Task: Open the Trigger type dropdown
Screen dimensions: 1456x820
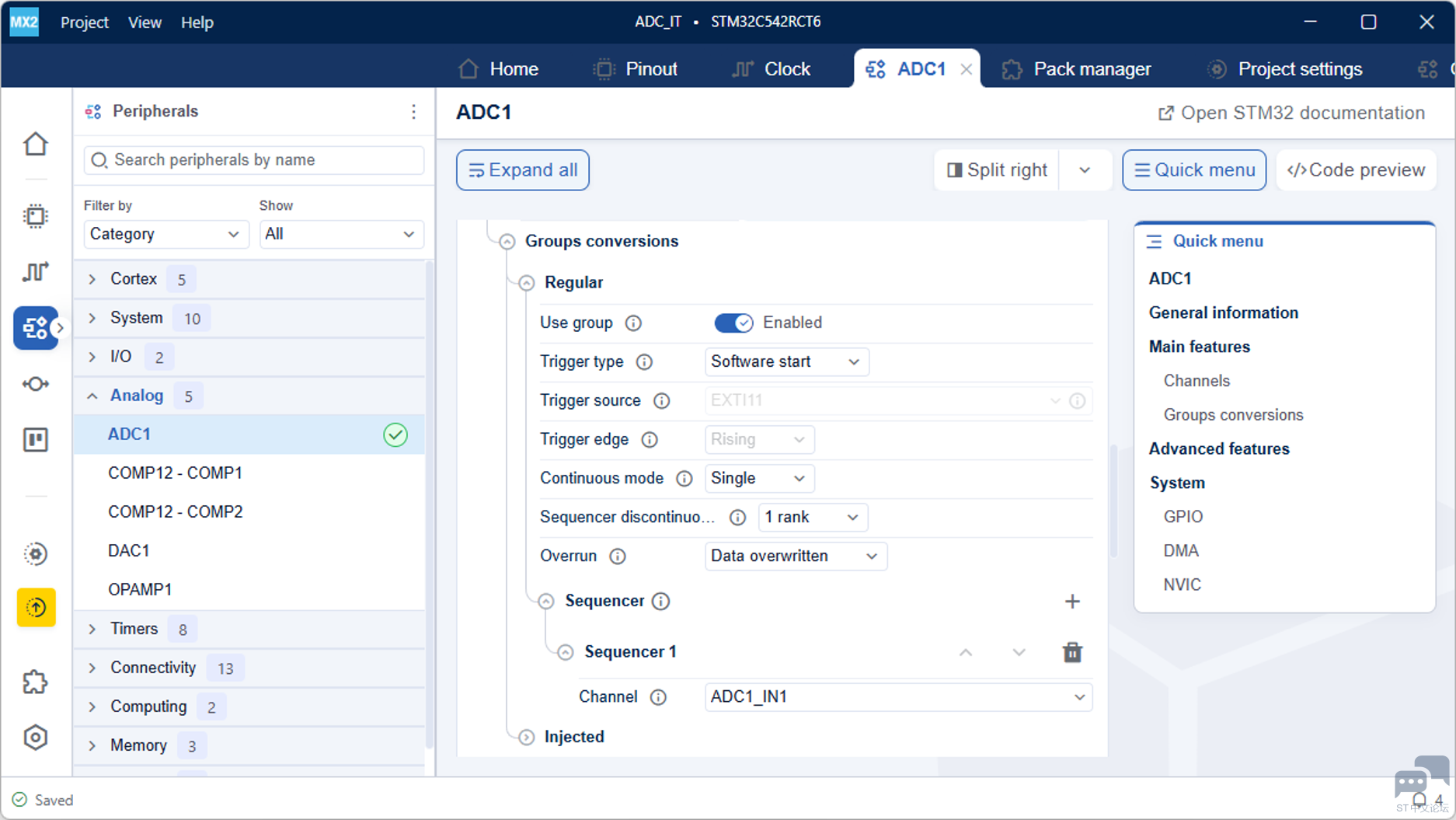Action: 786,361
